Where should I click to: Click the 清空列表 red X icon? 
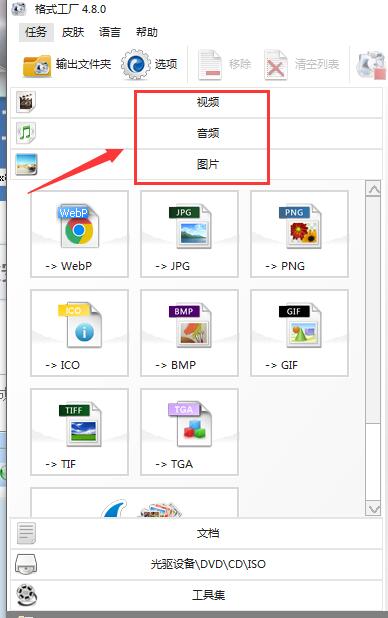(x=275, y=65)
